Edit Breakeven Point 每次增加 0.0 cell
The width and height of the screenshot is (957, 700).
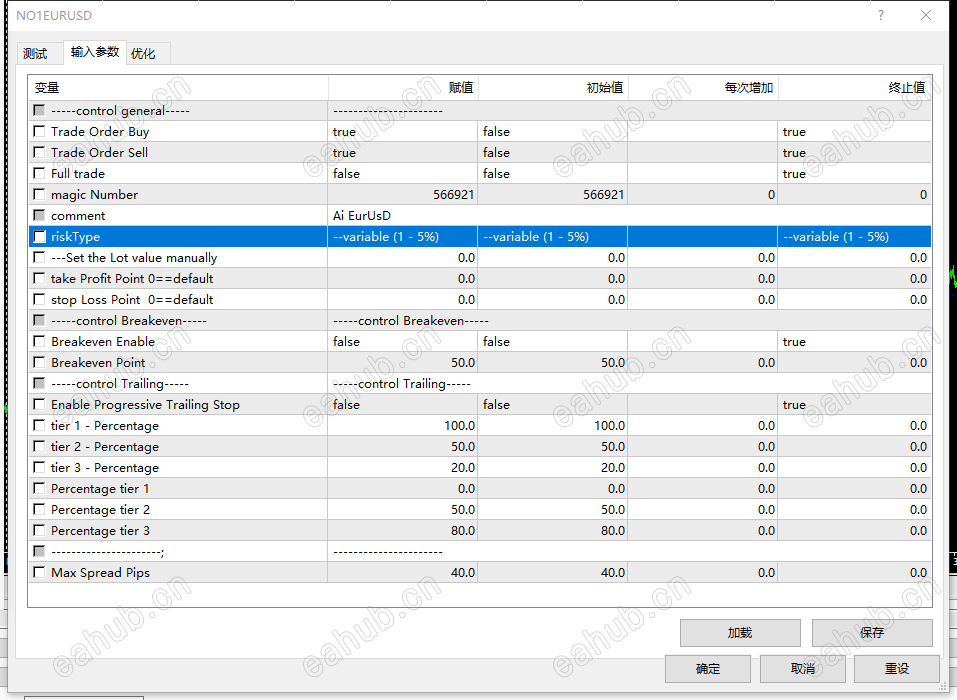(x=702, y=363)
